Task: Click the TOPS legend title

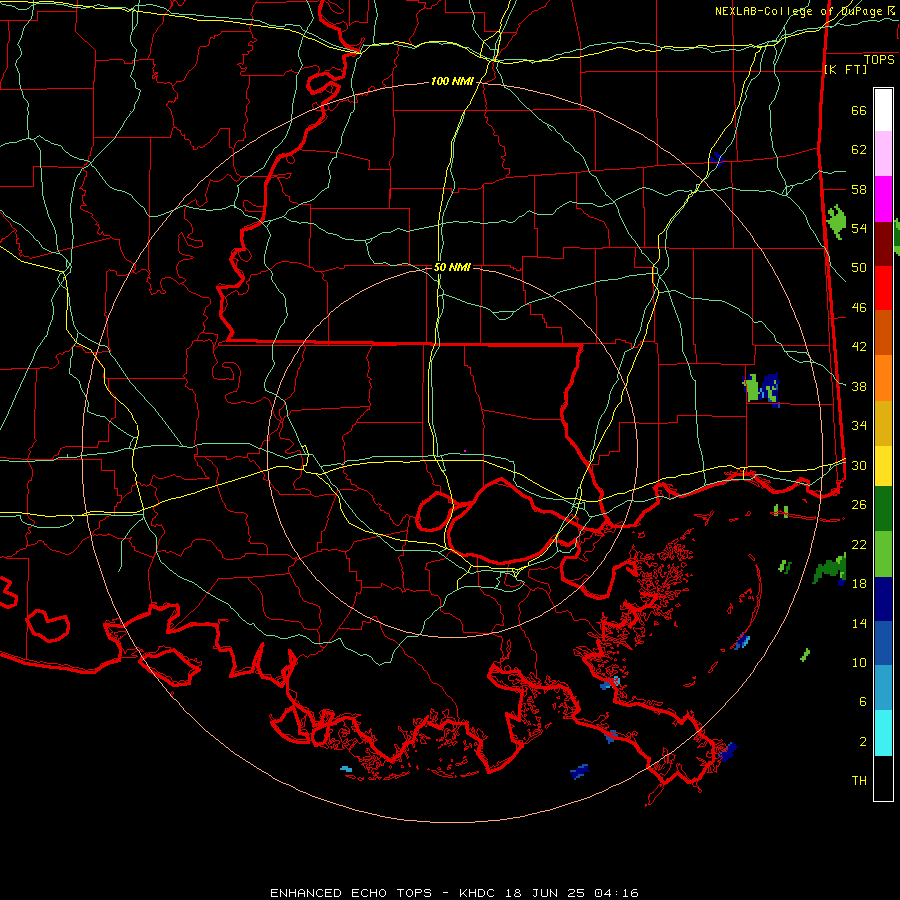Action: point(879,60)
